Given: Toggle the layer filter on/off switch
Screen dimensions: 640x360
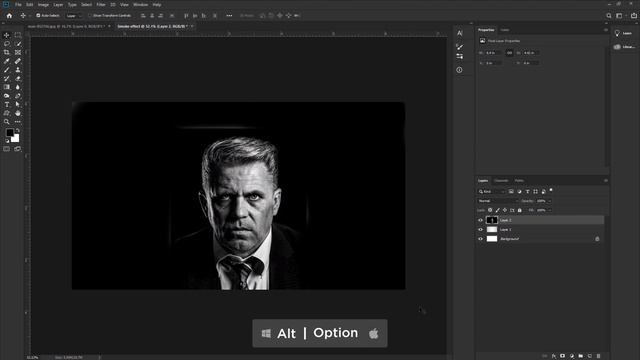Looking at the screenshot, I should click(551, 190).
